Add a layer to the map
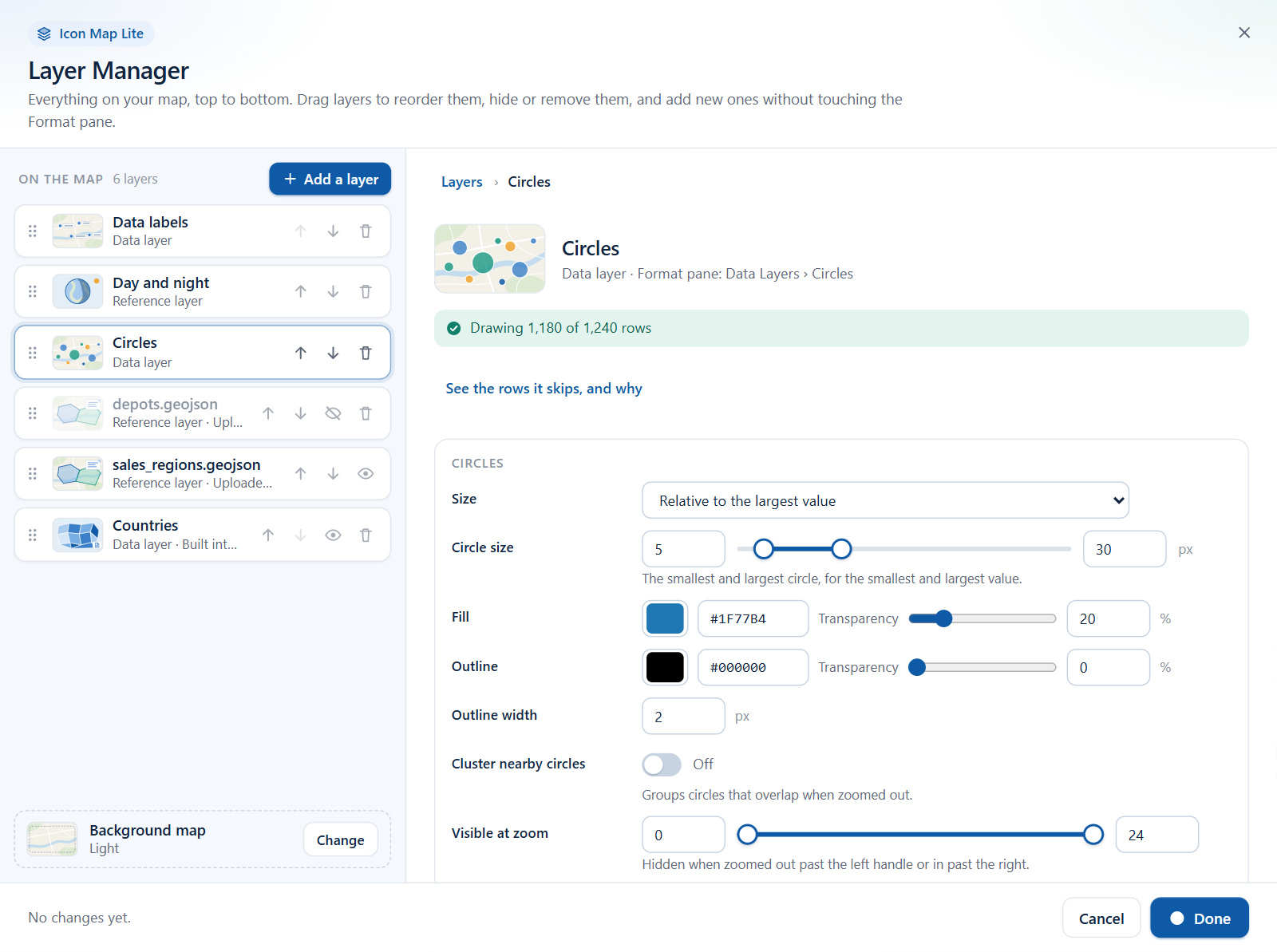The image size is (1277, 952). pyautogui.click(x=330, y=179)
